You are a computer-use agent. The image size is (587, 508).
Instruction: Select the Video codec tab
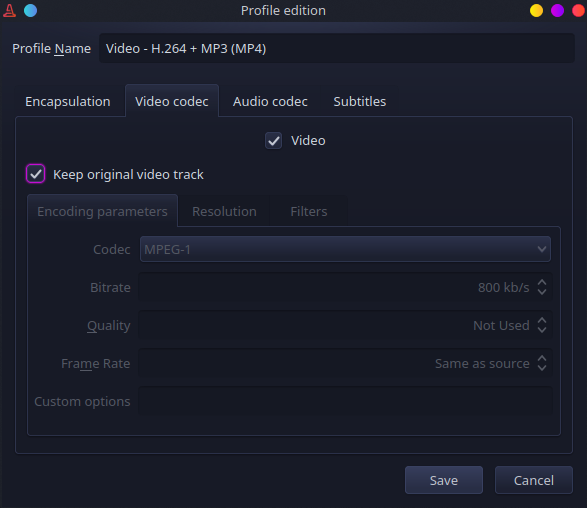(x=172, y=101)
